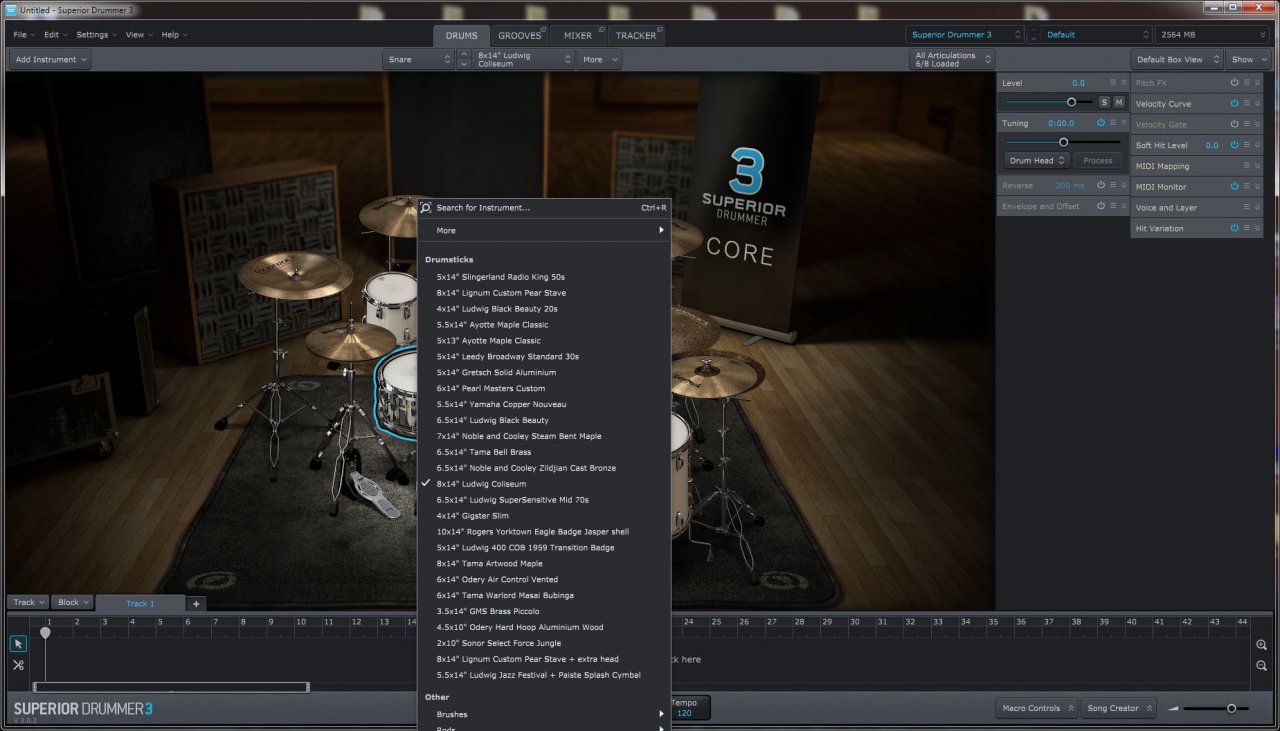Enable Velocity Gate power button
Image resolution: width=1280 pixels, height=731 pixels.
pos(1234,124)
